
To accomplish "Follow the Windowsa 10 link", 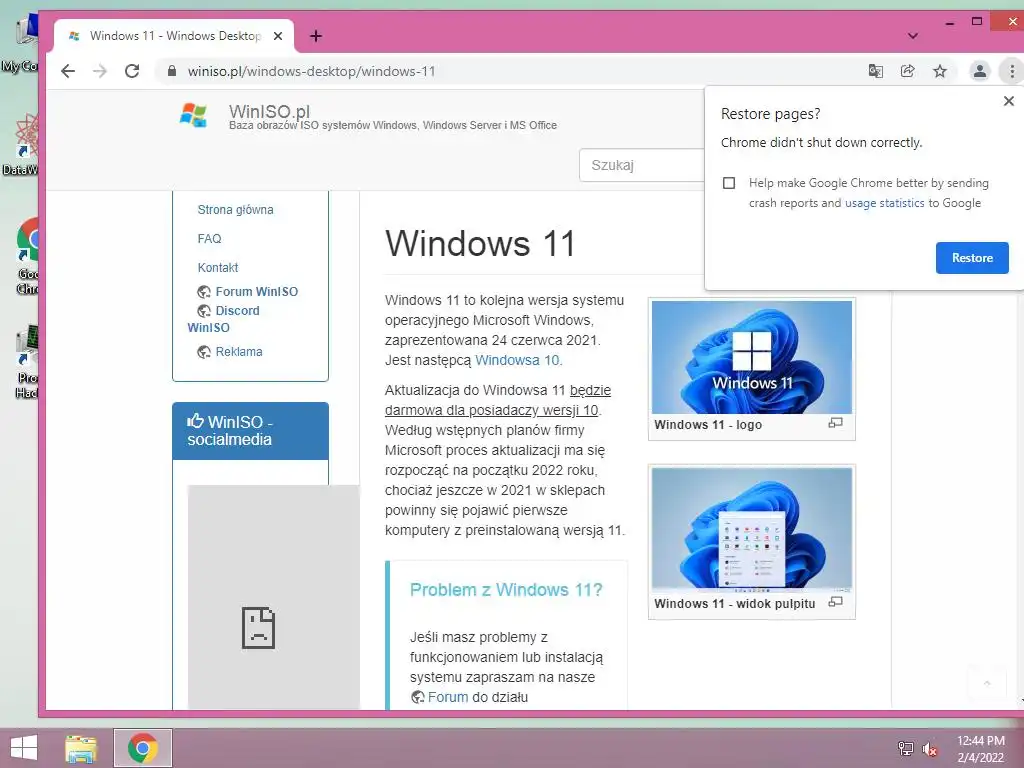I will click(517, 360).
